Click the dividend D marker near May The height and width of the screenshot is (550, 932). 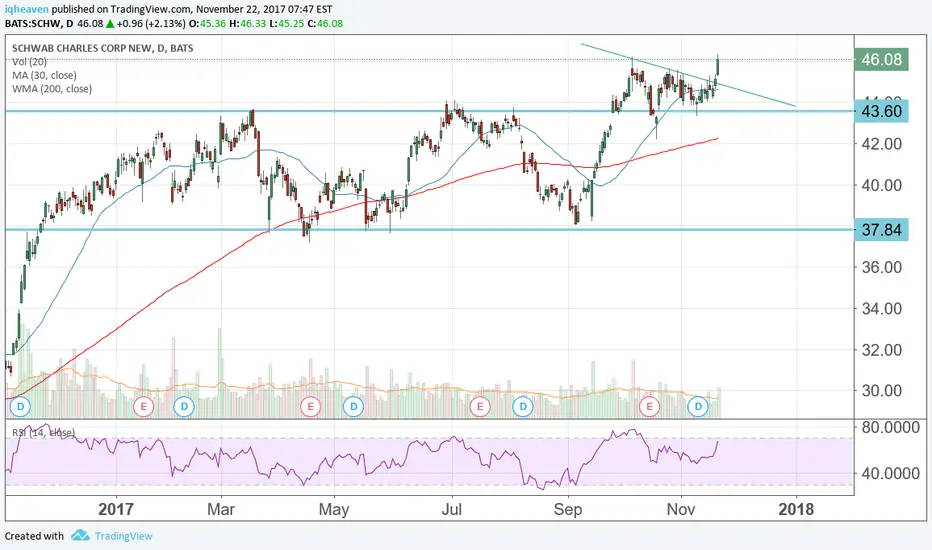(x=354, y=407)
